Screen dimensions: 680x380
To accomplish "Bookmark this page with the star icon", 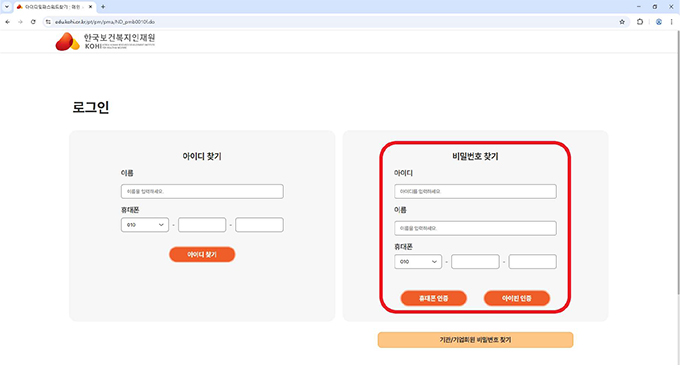I will tap(622, 22).
